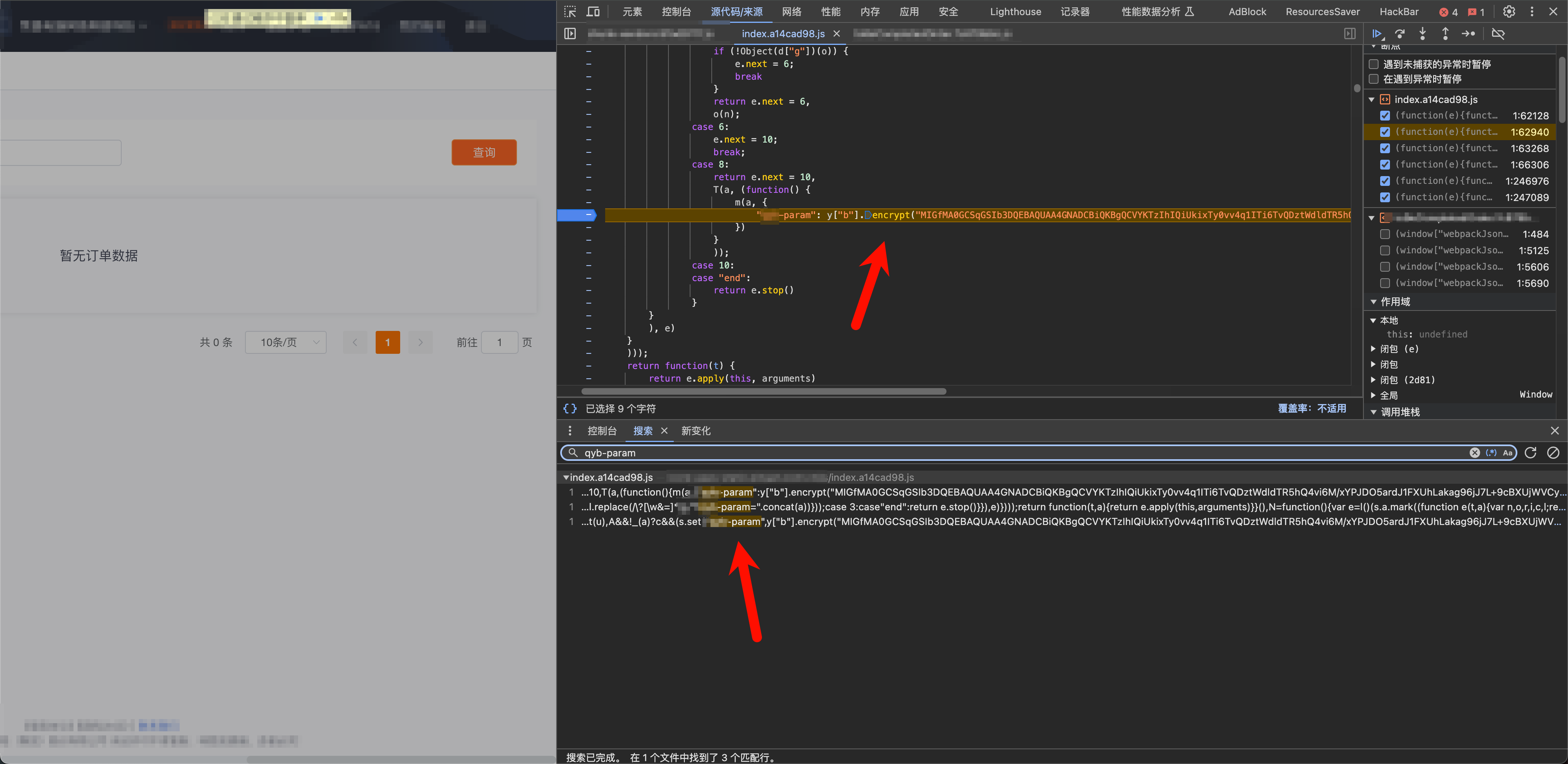Open 新变化 drawer tab
The width and height of the screenshot is (1568, 764).
696,431
